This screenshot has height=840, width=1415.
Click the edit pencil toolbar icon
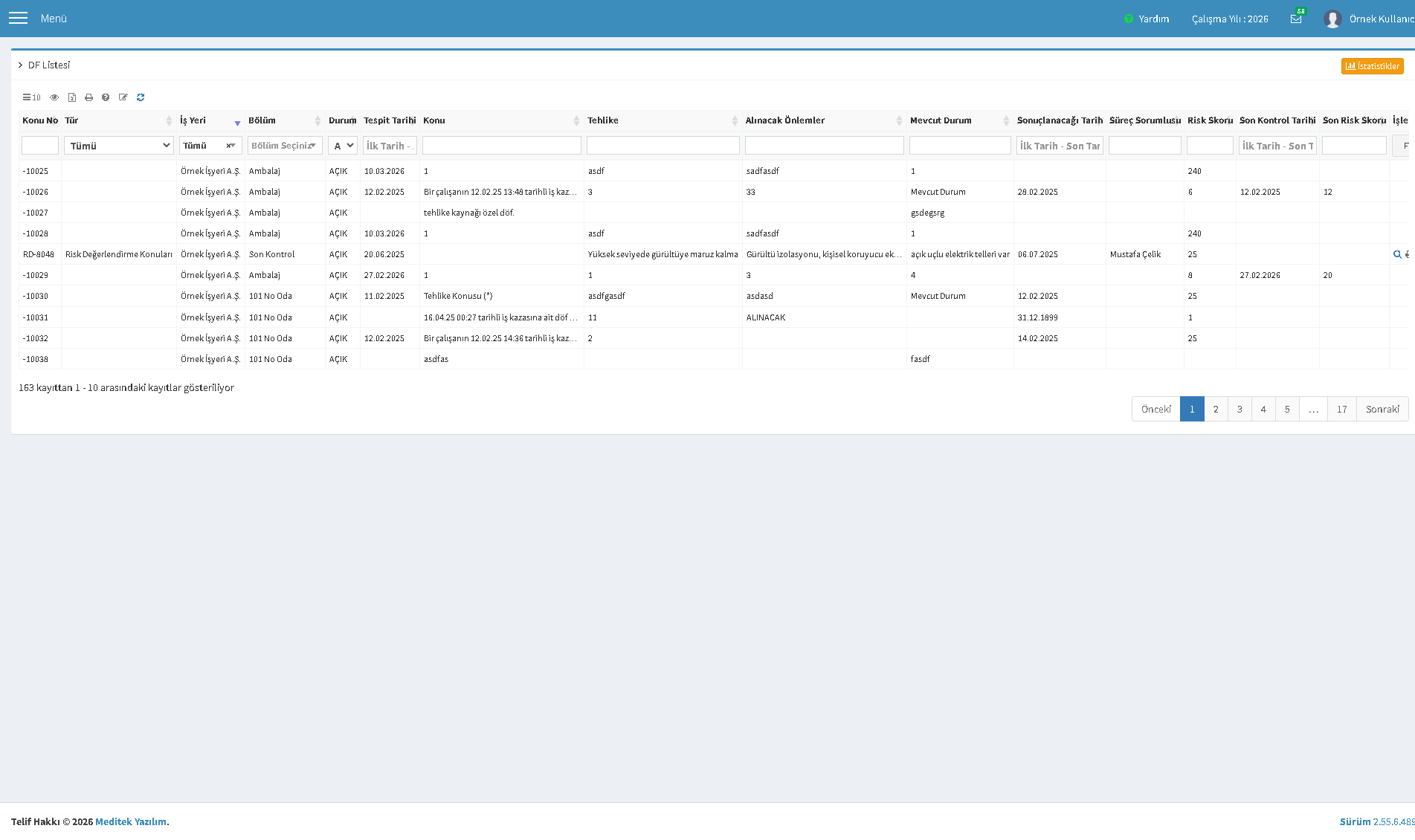tap(123, 97)
